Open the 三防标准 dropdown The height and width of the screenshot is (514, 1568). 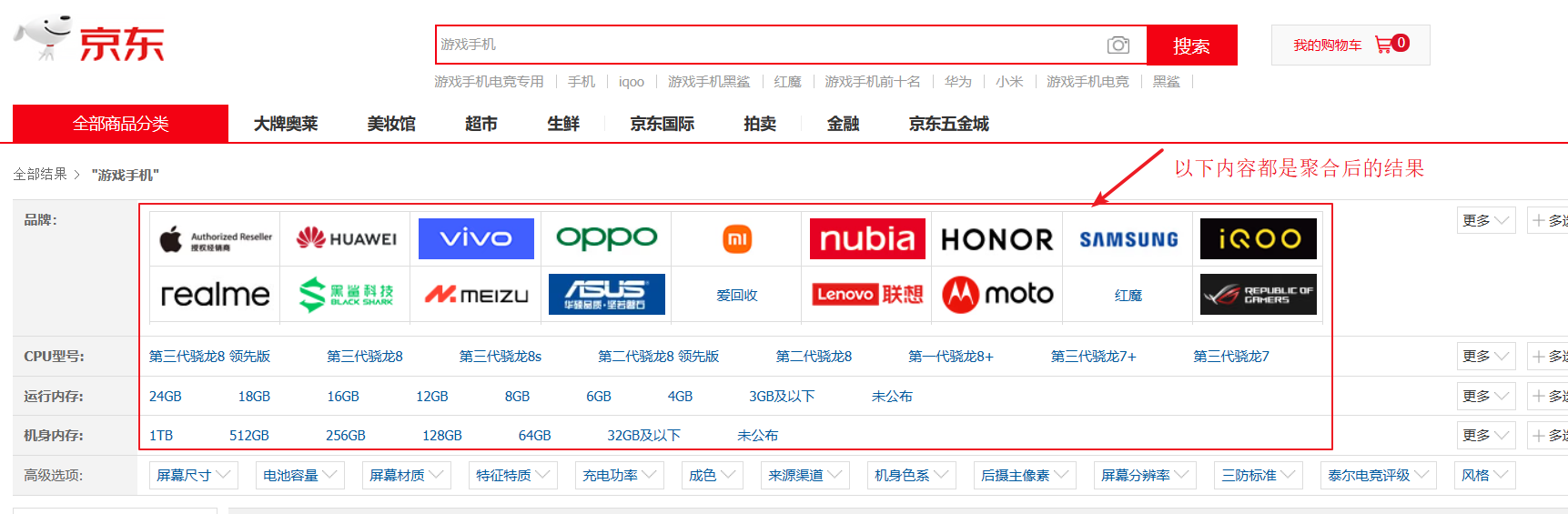pos(1259,475)
